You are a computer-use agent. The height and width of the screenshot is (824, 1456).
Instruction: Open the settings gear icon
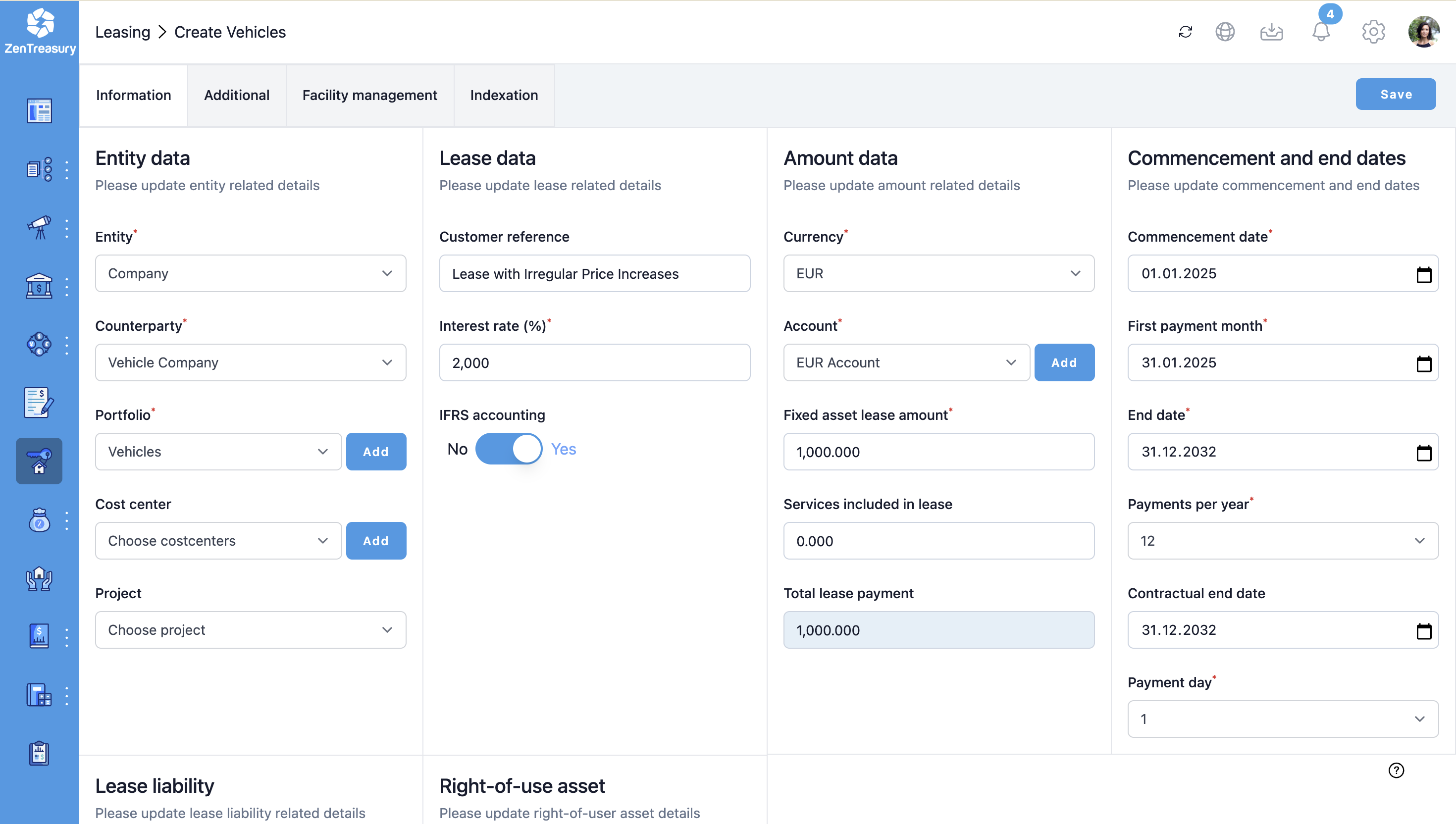point(1373,32)
